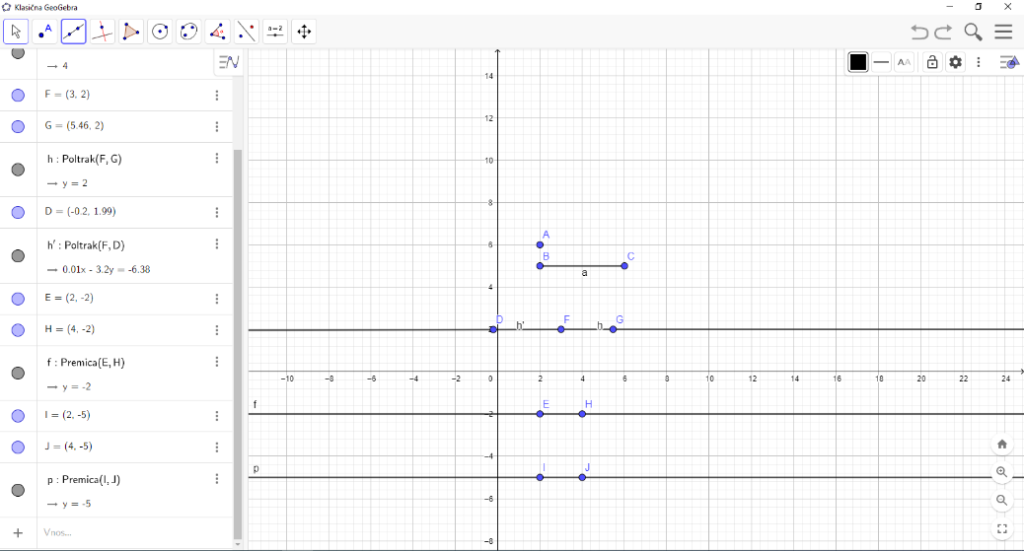
Task: Open options menu for h' : Poltrak(F, D)
Action: coord(217,244)
